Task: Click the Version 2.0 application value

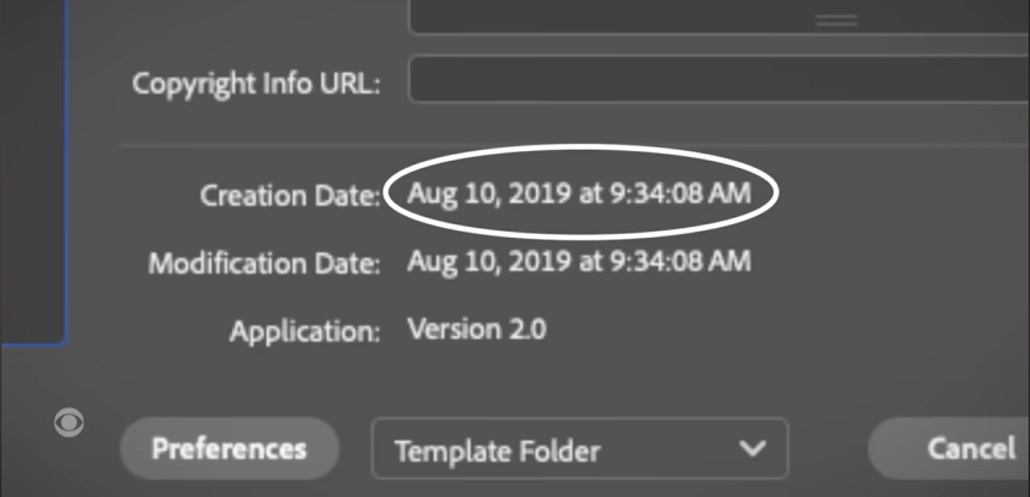Action: 477,329
